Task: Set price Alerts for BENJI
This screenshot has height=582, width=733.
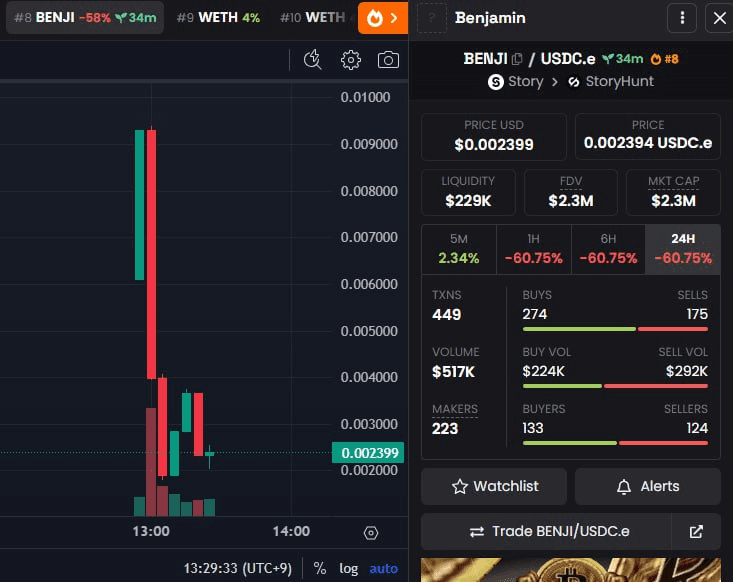Action: coord(647,487)
